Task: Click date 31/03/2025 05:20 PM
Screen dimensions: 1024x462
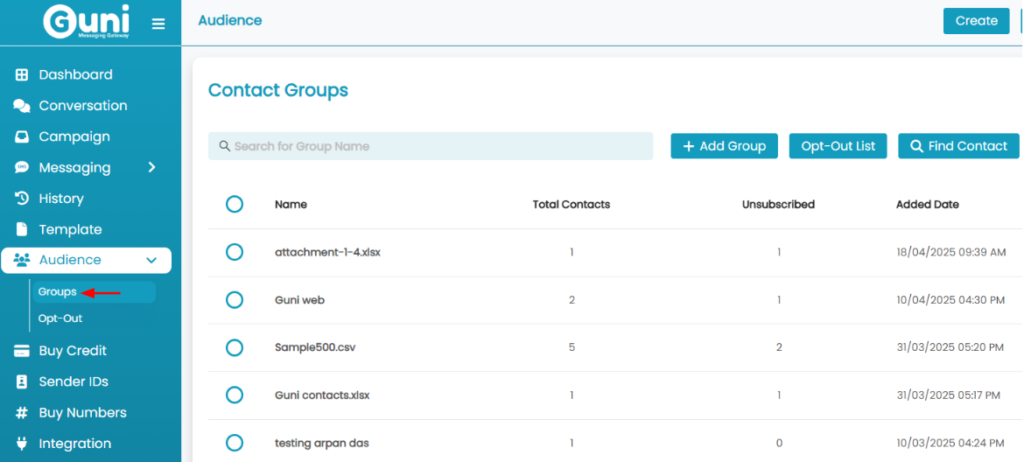Action: tap(950, 348)
